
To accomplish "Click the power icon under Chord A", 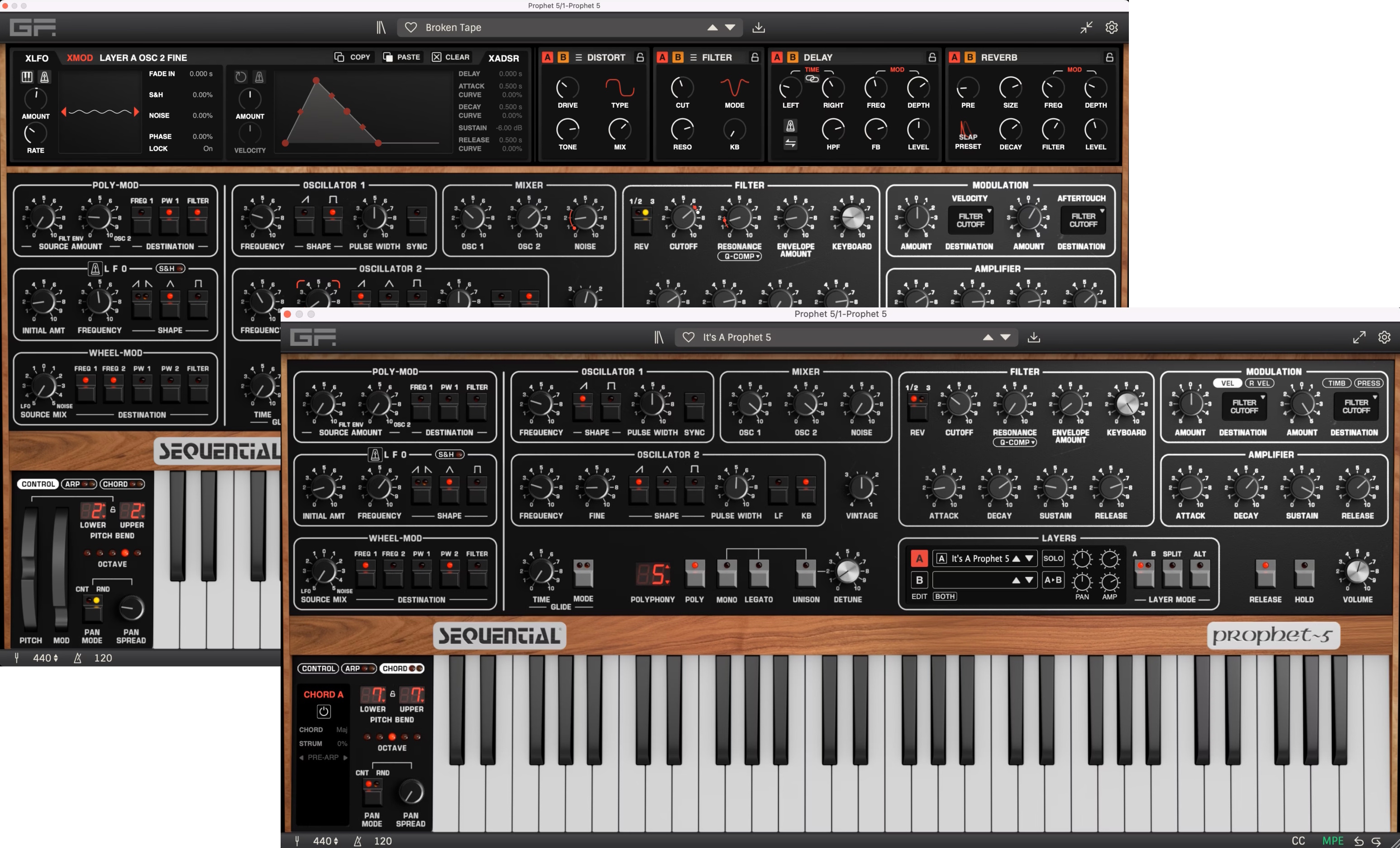I will tap(323, 711).
